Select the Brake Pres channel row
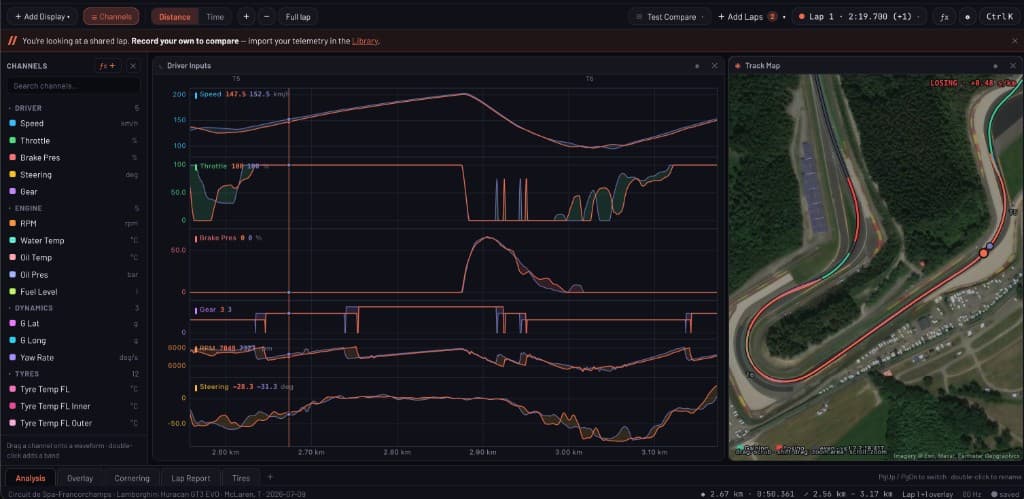The height and width of the screenshot is (499, 1024). point(73,157)
